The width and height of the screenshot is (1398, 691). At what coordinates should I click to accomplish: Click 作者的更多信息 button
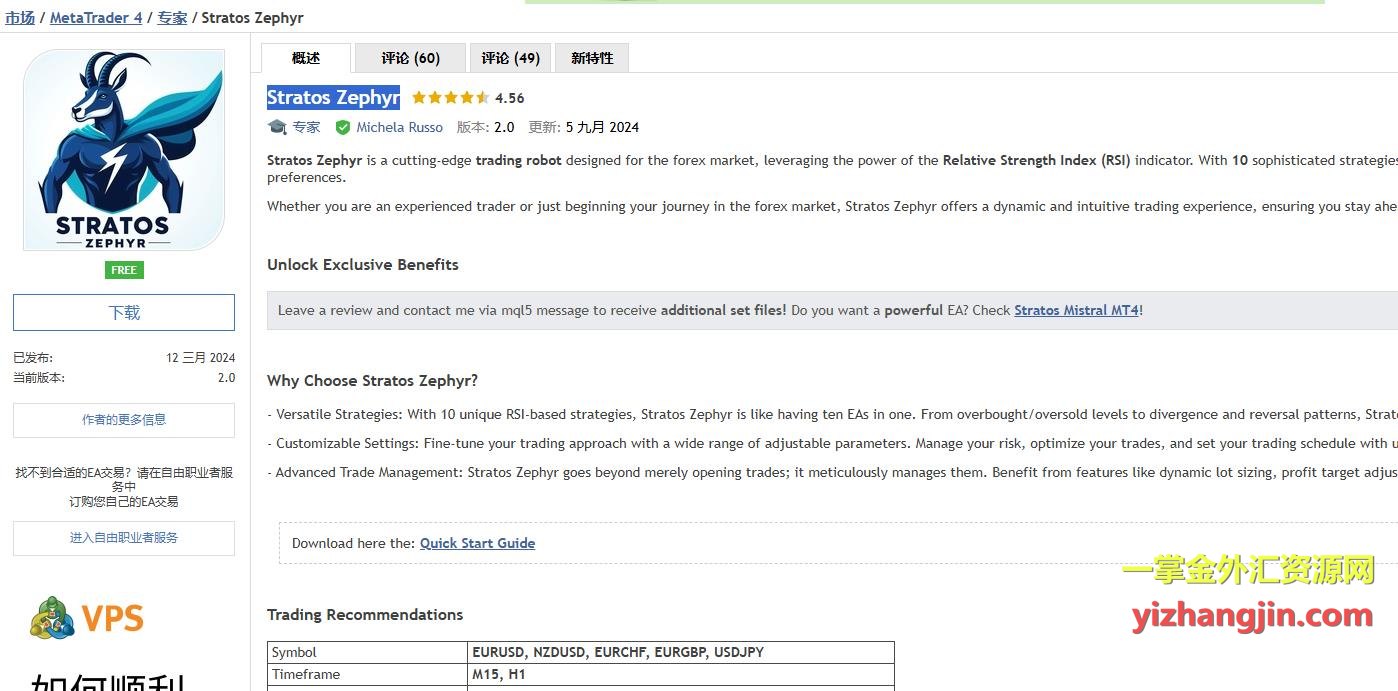124,420
